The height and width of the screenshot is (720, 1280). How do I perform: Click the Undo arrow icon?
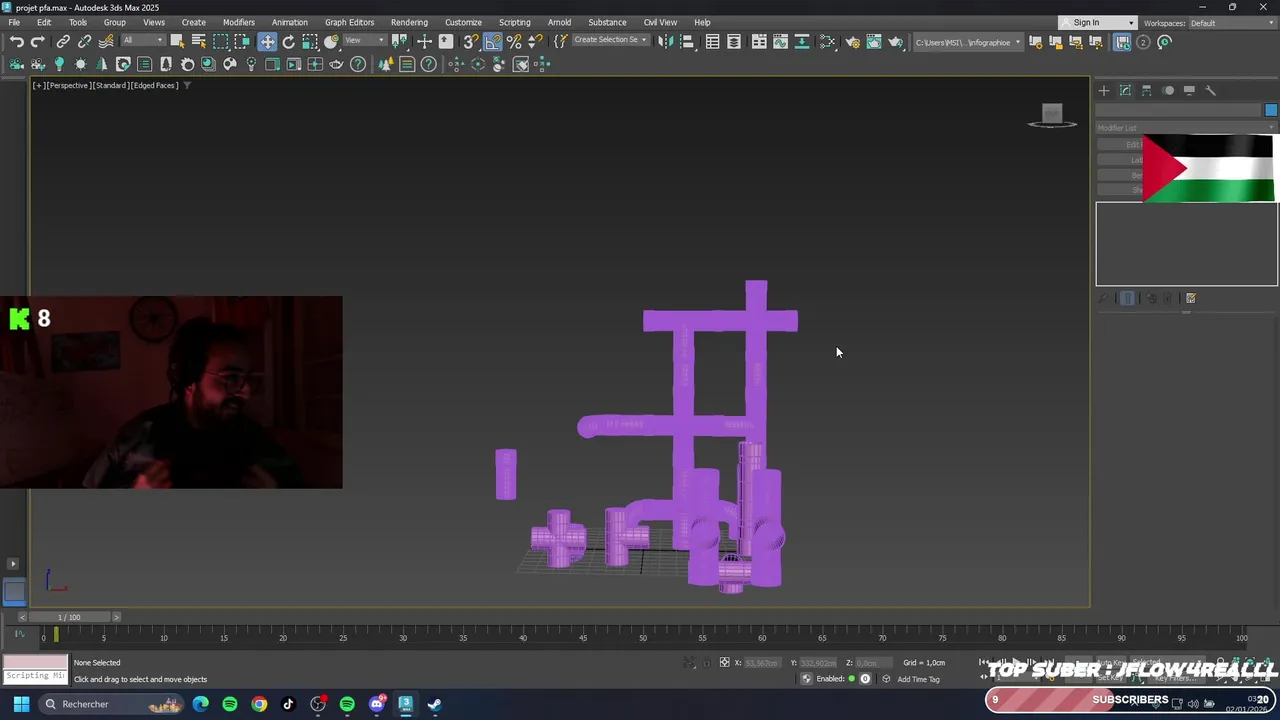click(x=17, y=42)
